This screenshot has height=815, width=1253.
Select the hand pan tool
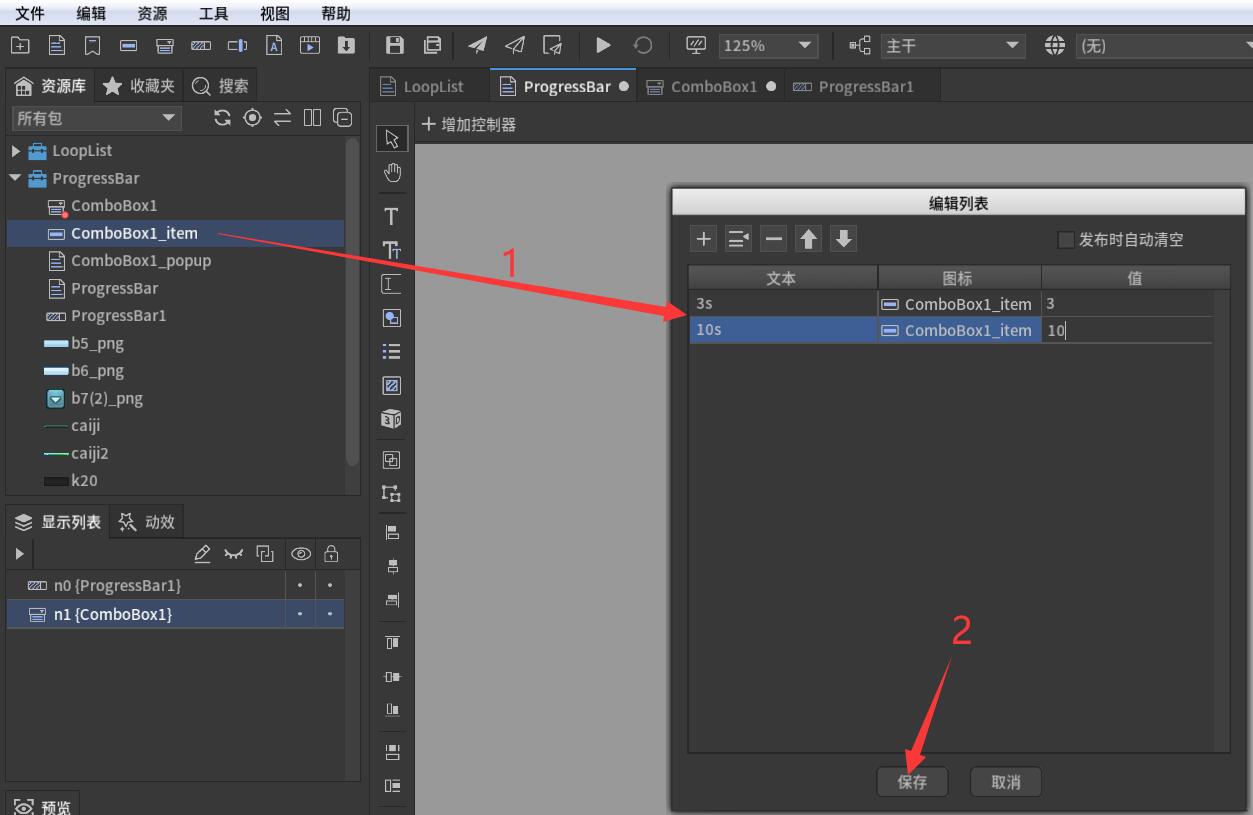click(x=392, y=172)
